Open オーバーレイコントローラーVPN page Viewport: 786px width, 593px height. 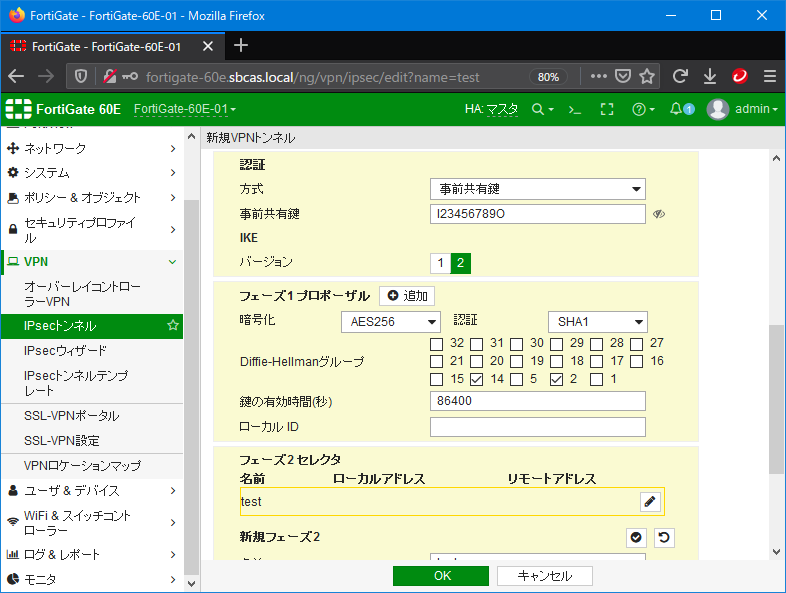[92, 294]
